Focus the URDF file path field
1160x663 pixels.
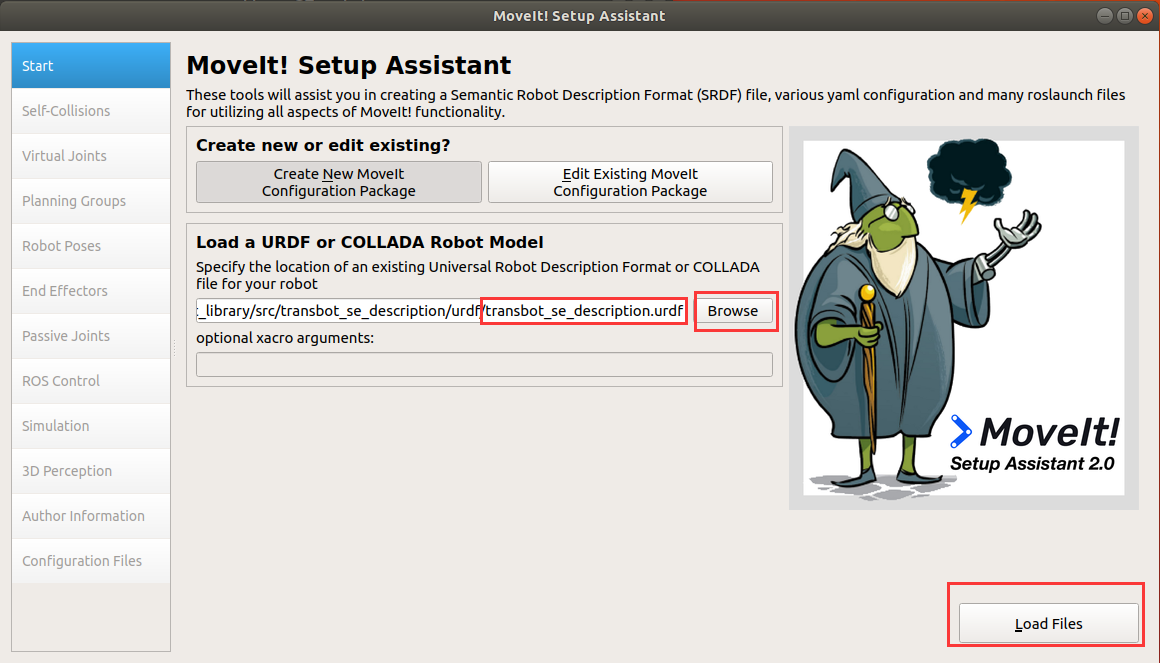tap(442, 311)
